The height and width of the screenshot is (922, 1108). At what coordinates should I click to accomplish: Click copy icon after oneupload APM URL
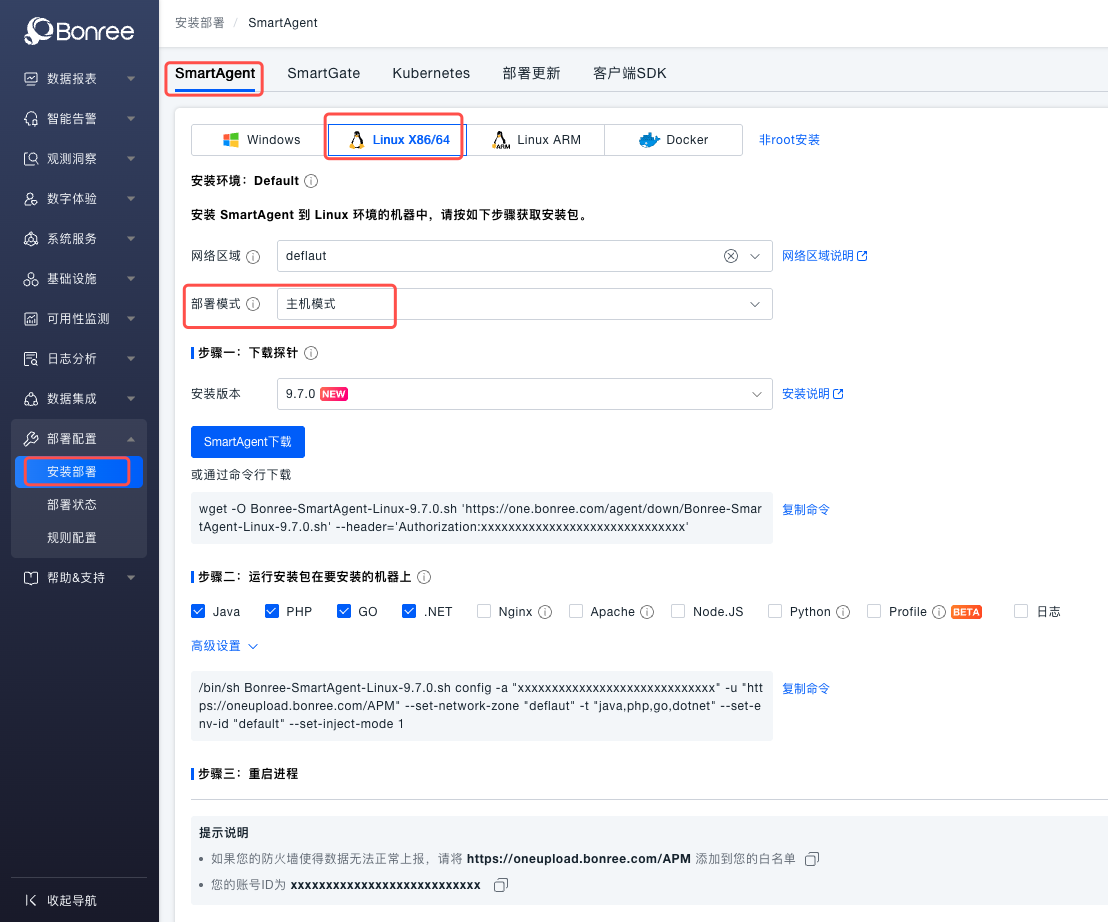click(812, 859)
